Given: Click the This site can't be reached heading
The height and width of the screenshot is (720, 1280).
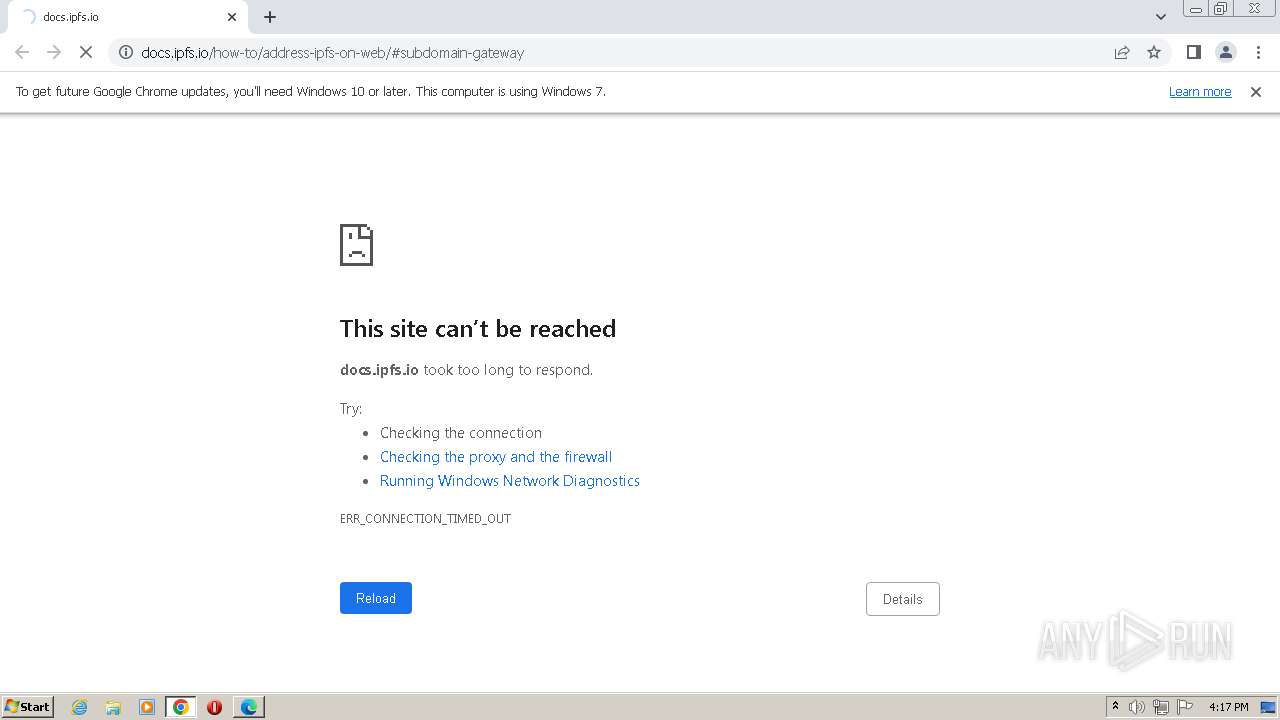Looking at the screenshot, I should pyautogui.click(x=478, y=329).
